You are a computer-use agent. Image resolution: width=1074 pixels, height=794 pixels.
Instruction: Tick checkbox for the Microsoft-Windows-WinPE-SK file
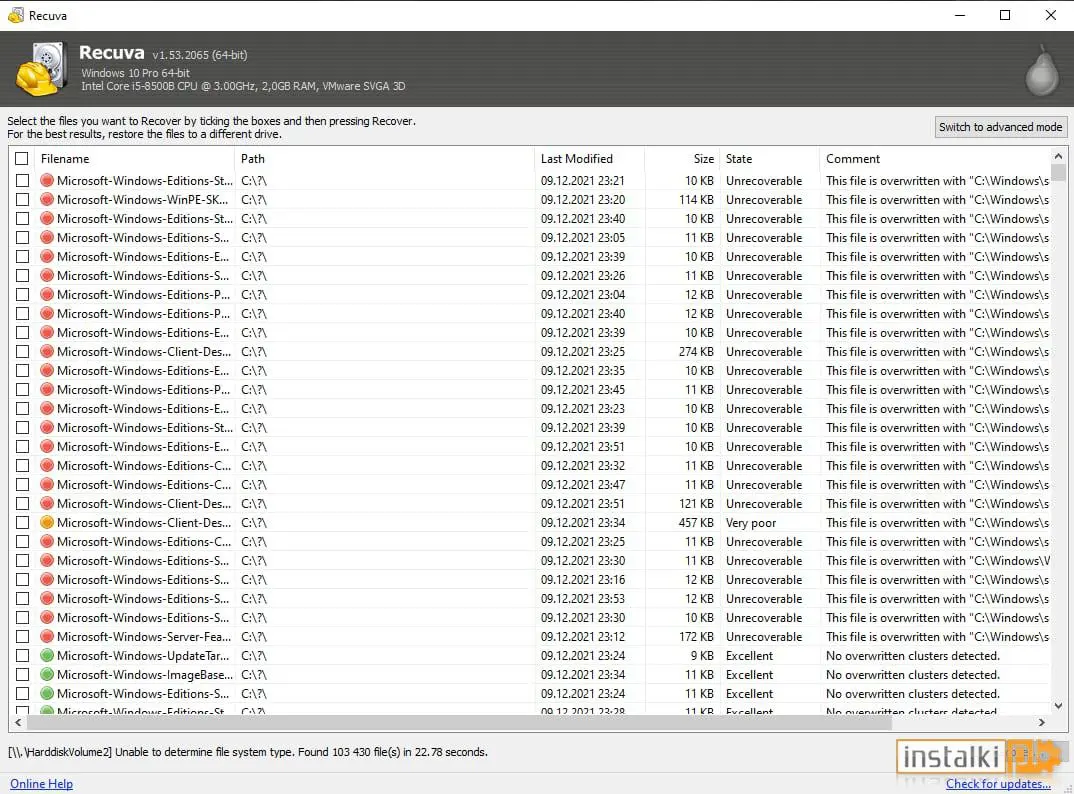click(22, 200)
